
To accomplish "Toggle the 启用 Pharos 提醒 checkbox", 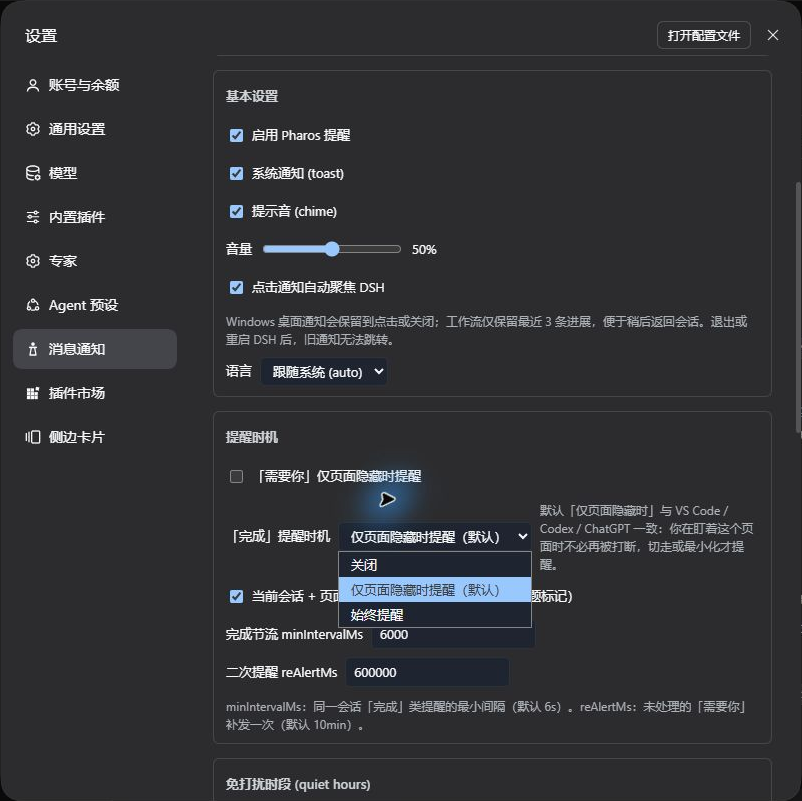I will 236,135.
